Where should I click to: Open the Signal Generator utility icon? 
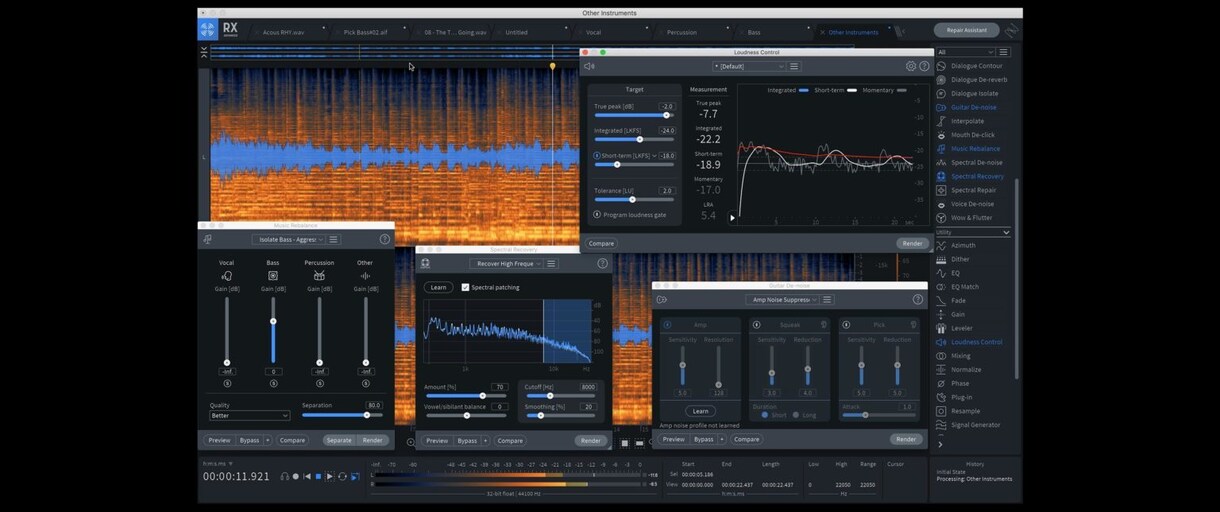point(941,425)
